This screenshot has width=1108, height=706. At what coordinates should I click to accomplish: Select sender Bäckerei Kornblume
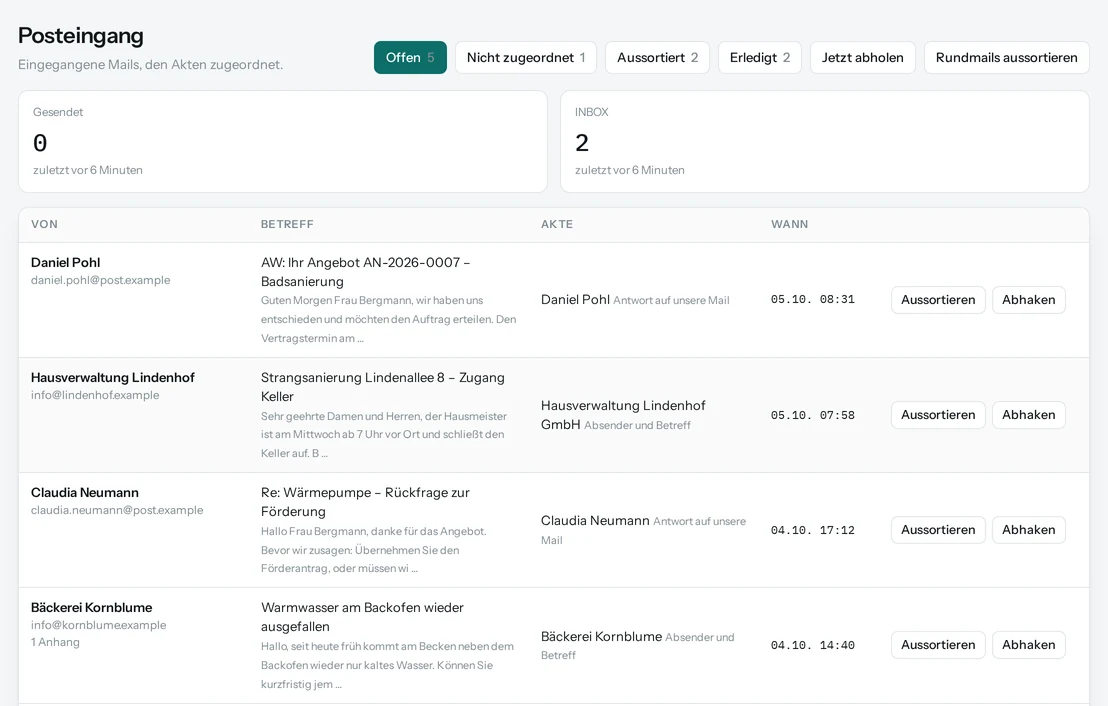tap(91, 608)
